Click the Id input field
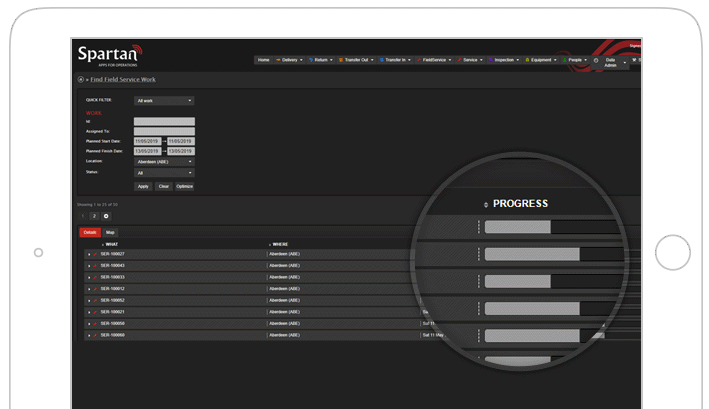Screen dimensions: 709x409 point(164,122)
